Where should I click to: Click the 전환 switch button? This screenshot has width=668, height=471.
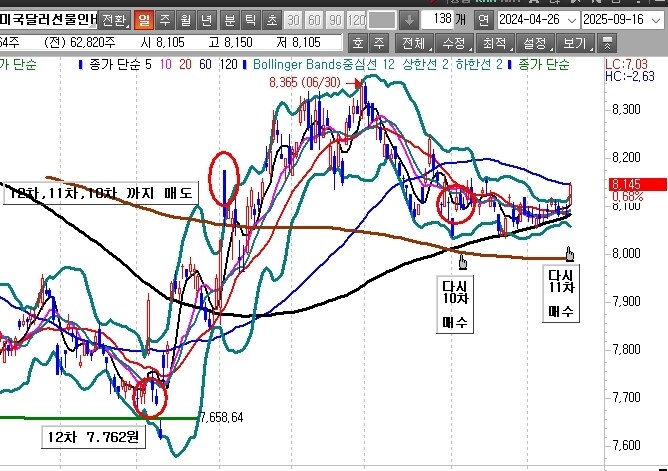click(x=115, y=20)
